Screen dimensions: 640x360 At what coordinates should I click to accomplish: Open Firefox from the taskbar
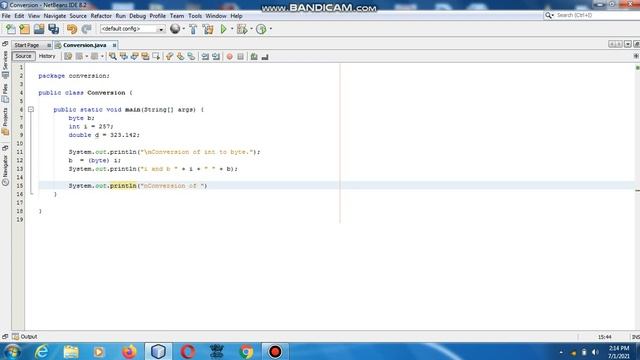click(x=129, y=351)
